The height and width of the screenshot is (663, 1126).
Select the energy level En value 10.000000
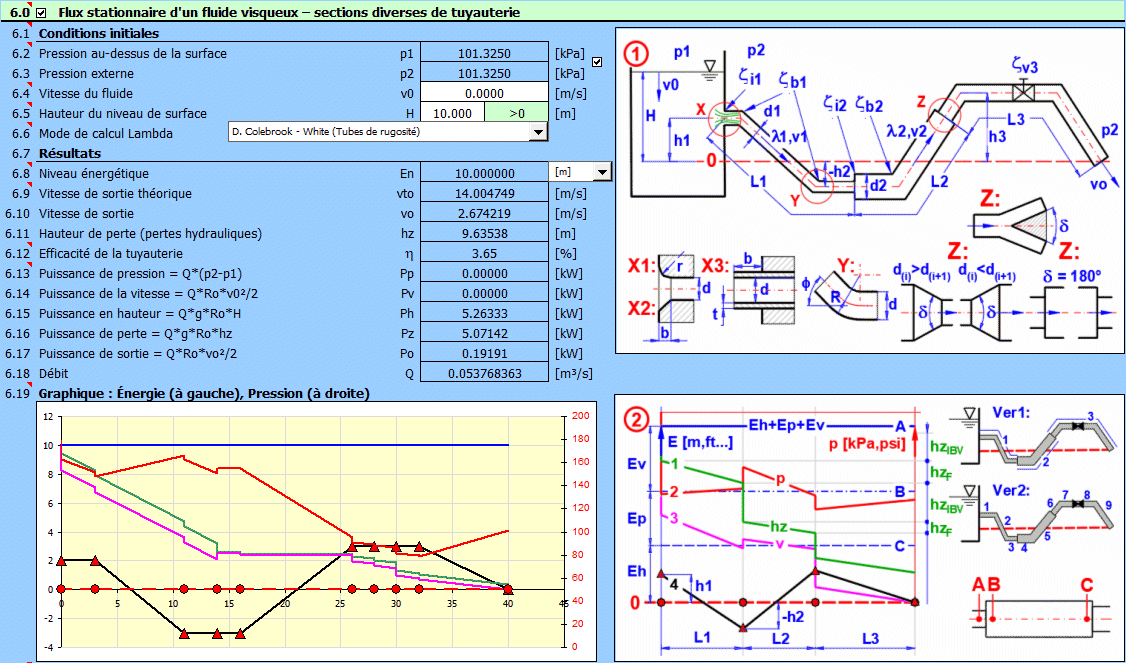(x=485, y=172)
